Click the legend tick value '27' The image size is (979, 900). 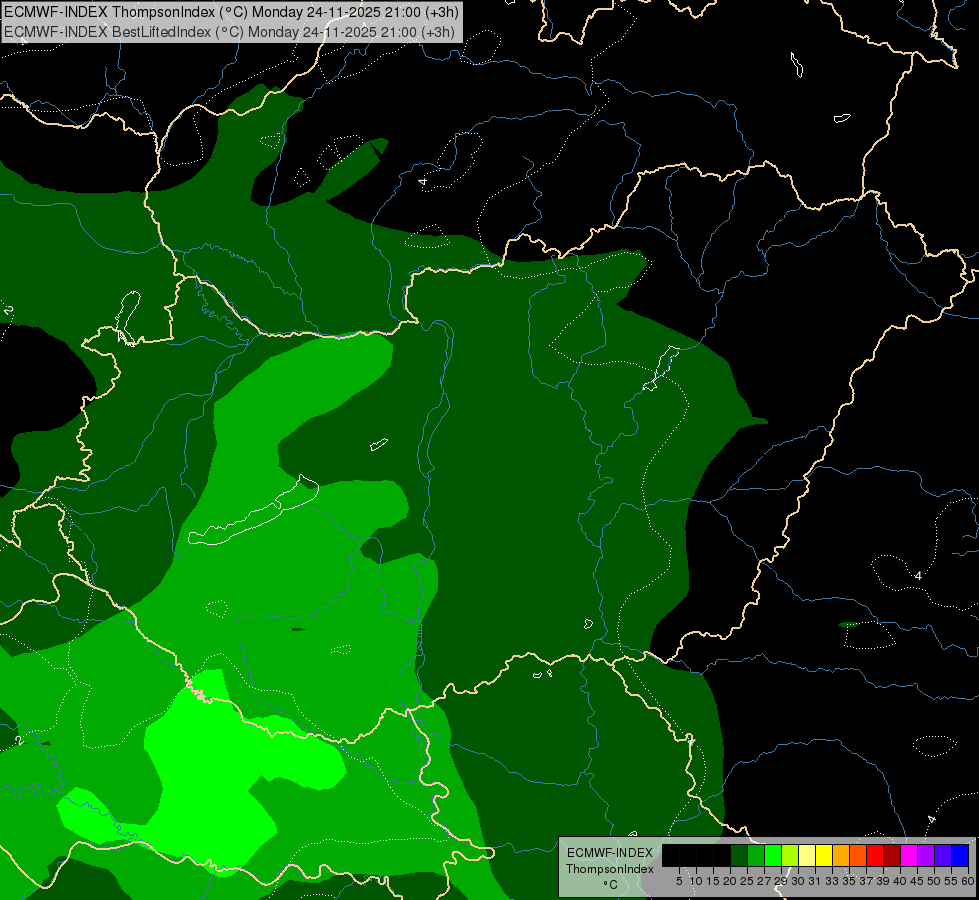(764, 881)
